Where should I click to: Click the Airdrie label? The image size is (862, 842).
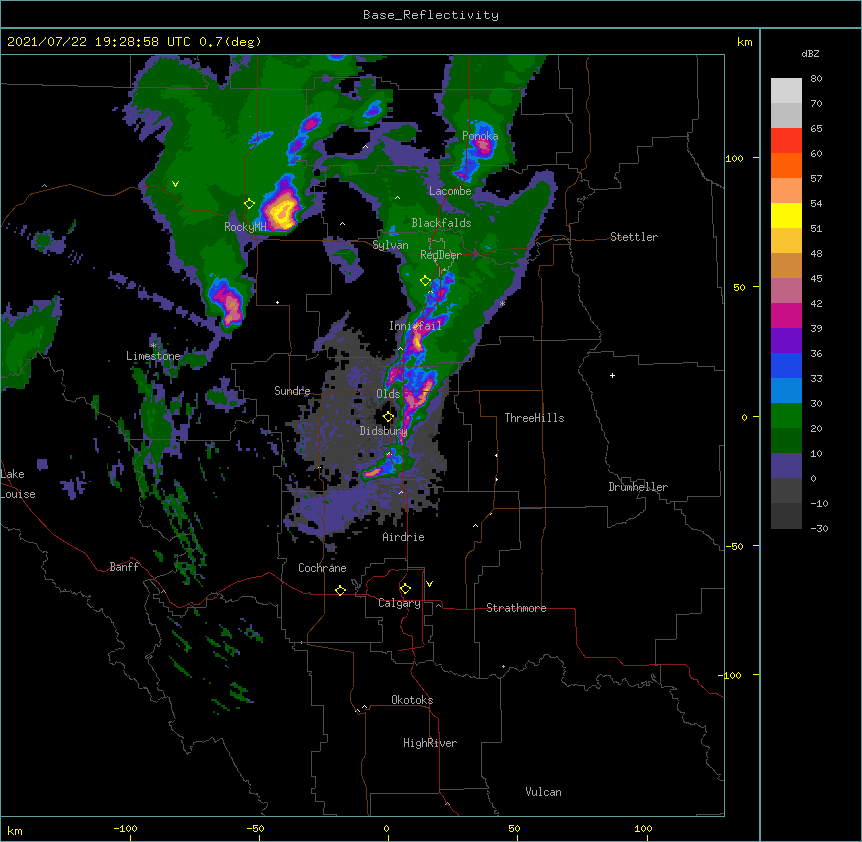pyautogui.click(x=404, y=537)
